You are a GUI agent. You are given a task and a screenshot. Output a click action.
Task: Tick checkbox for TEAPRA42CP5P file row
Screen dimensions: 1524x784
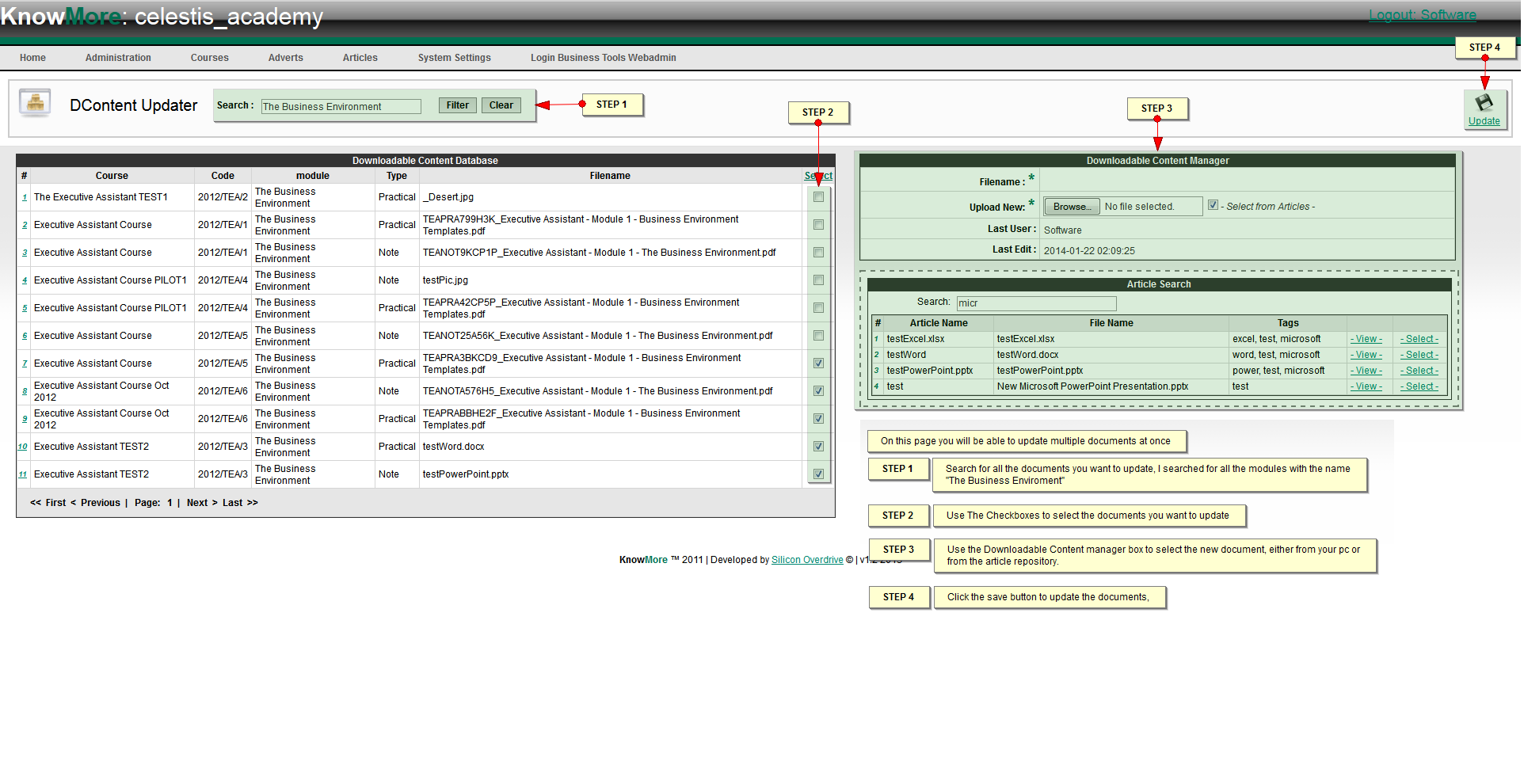pos(818,308)
